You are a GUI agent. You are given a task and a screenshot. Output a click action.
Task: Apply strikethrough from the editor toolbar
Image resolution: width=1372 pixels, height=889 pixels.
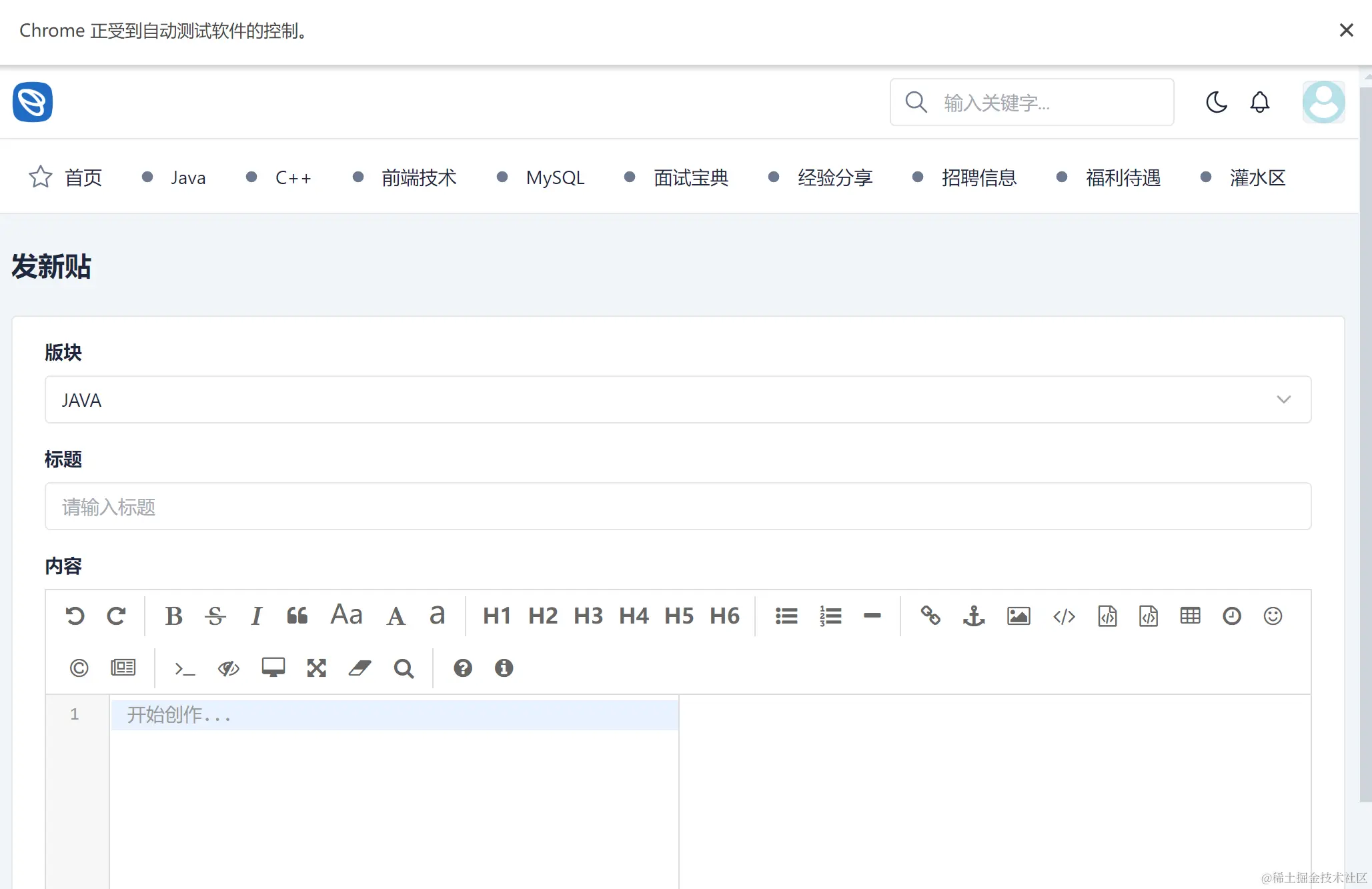pos(215,616)
